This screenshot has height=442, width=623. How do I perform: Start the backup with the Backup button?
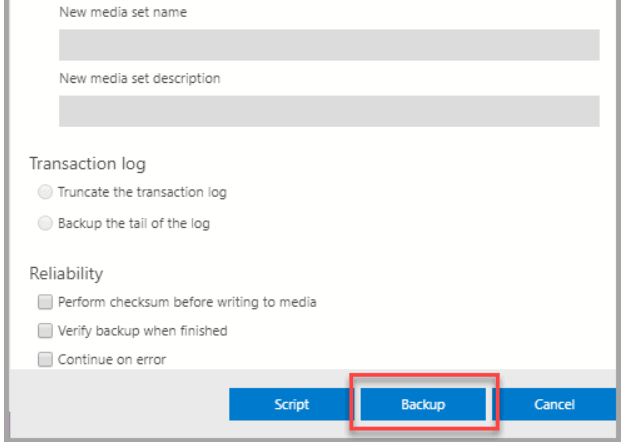point(423,405)
